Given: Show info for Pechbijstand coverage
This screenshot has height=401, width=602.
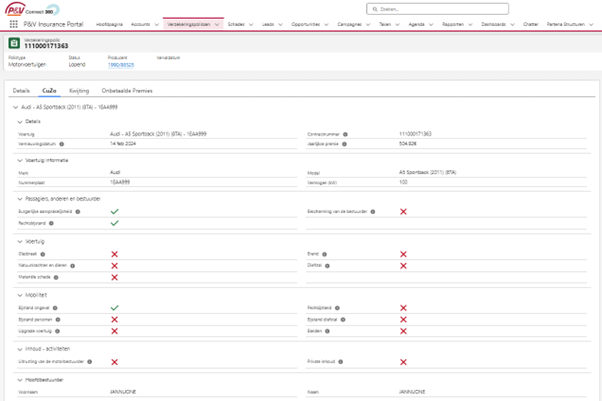Looking at the screenshot, I should pyautogui.click(x=337, y=308).
